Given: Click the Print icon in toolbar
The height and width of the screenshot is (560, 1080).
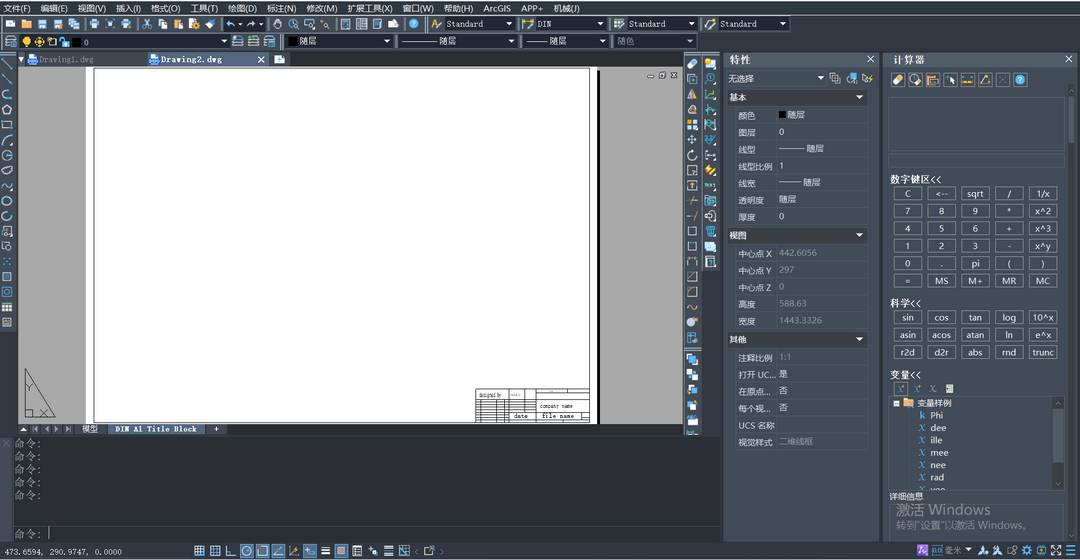Looking at the screenshot, I should pos(94,24).
